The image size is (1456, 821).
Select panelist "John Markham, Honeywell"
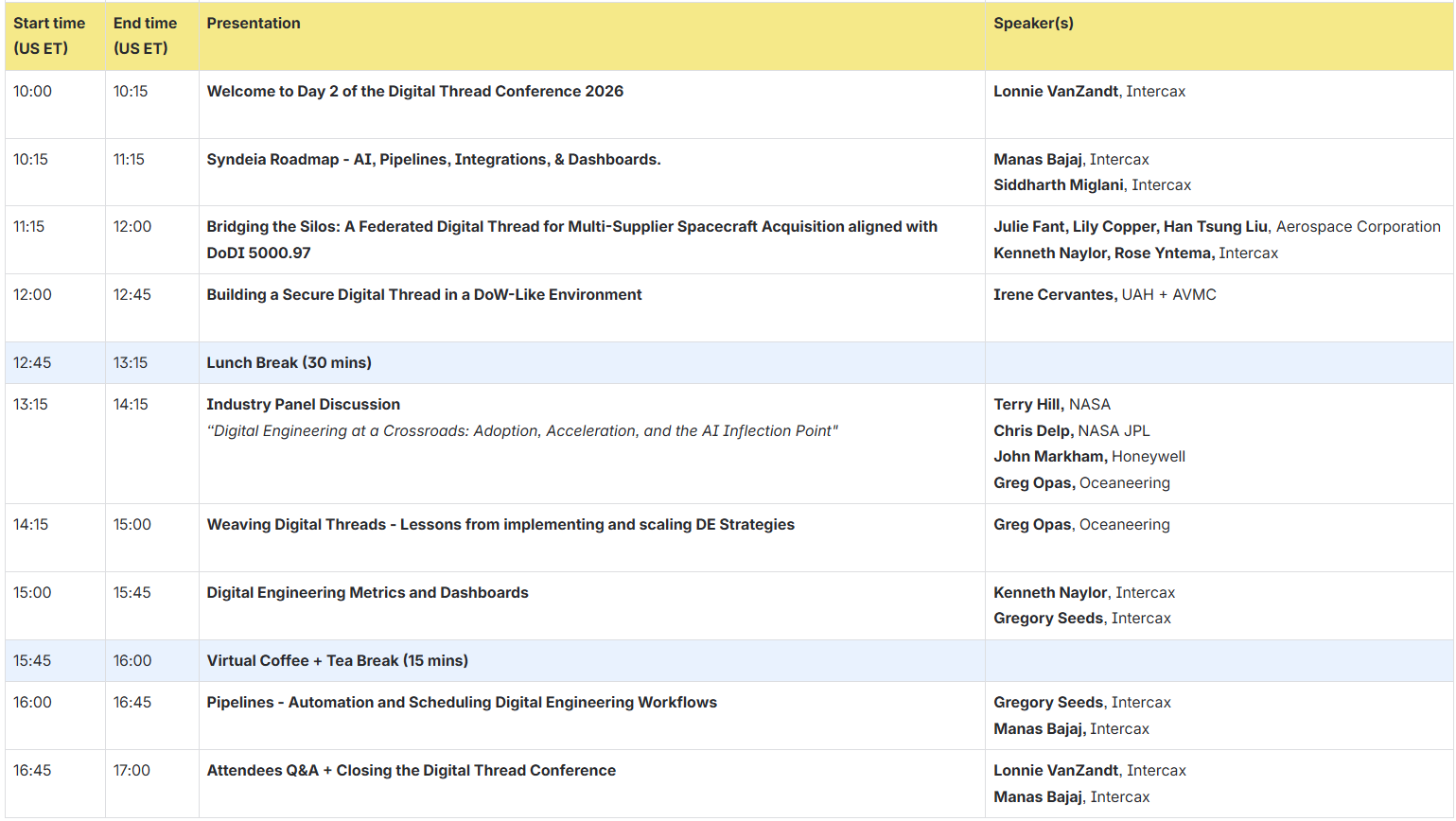click(1089, 457)
